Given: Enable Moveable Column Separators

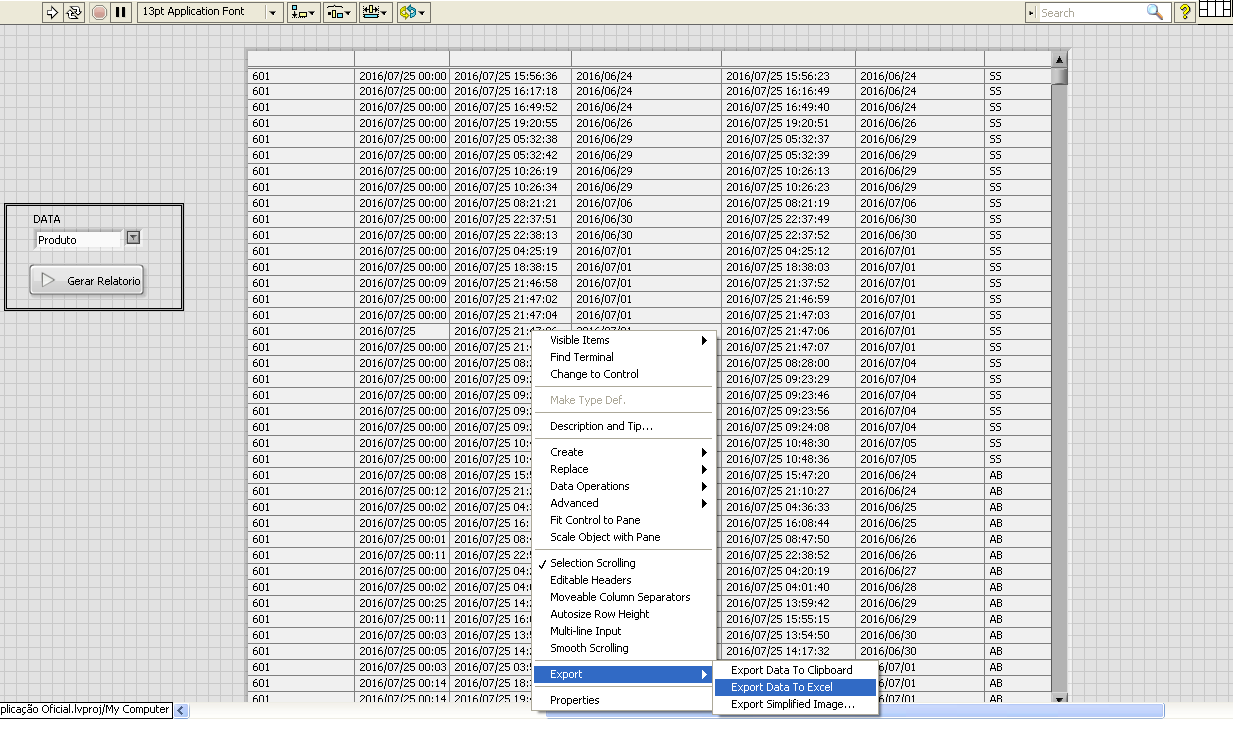Looking at the screenshot, I should [x=620, y=597].
